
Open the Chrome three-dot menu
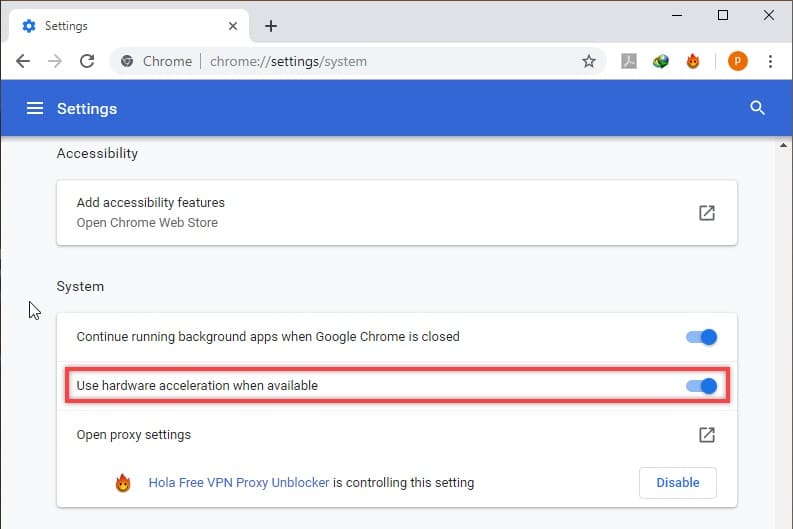point(770,61)
